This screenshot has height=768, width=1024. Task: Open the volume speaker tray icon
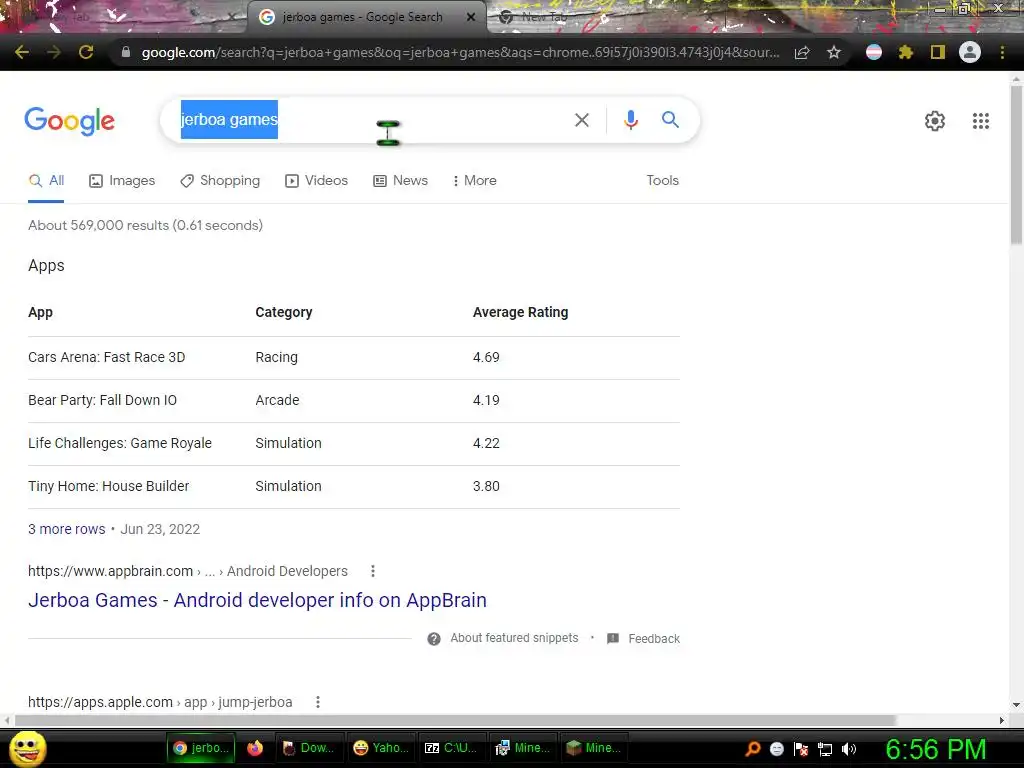point(849,749)
